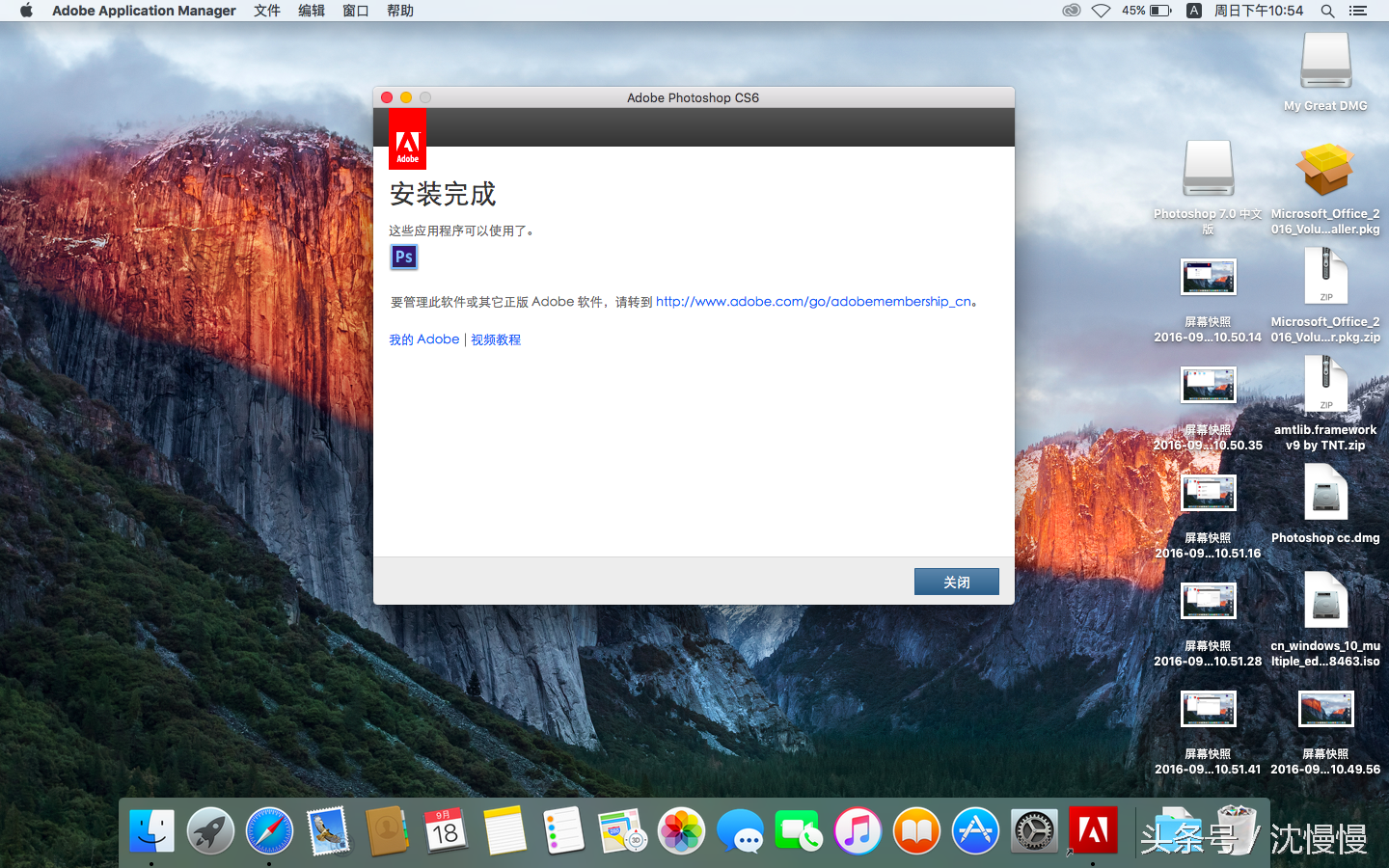Open FaceTime from the Dock
1389x868 pixels.
click(x=799, y=830)
